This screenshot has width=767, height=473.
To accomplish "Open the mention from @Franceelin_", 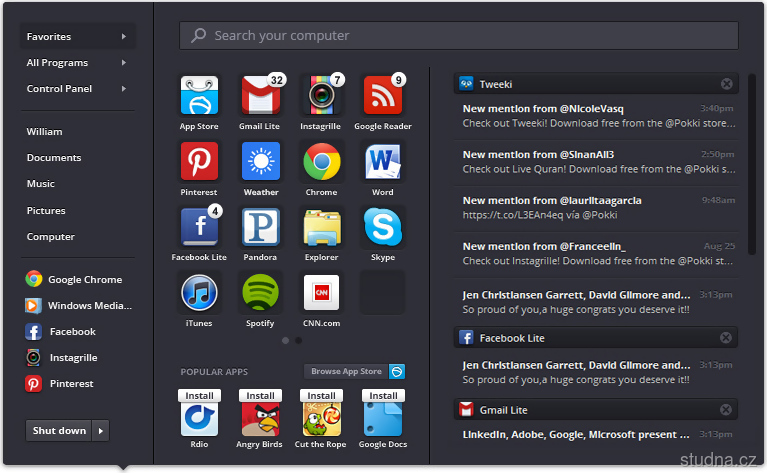I will (599, 254).
